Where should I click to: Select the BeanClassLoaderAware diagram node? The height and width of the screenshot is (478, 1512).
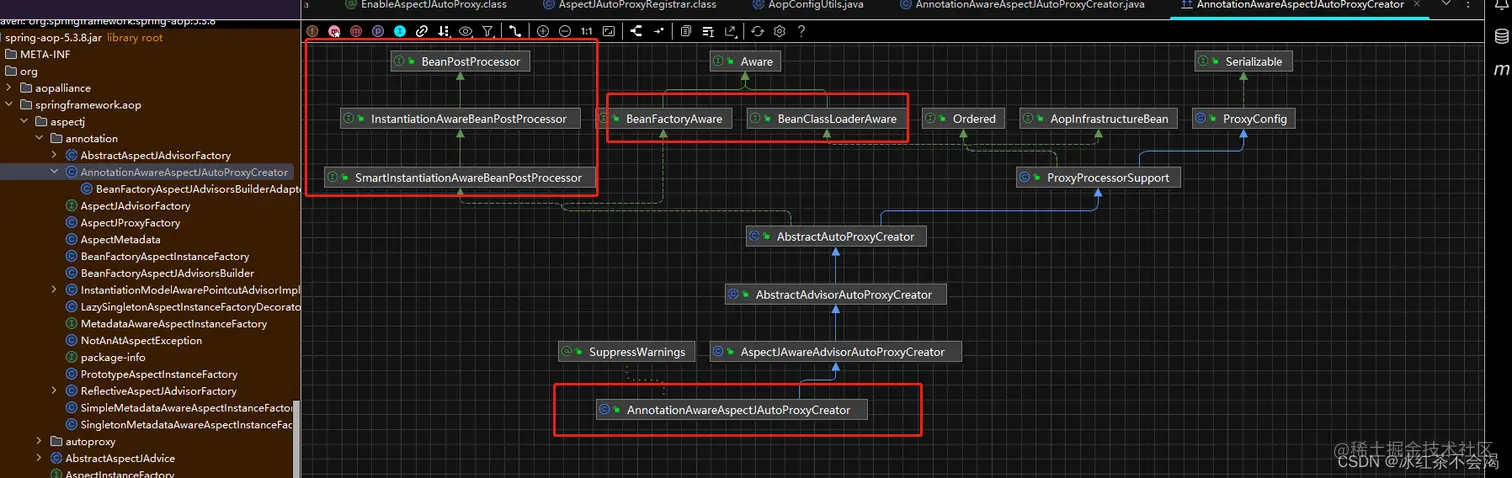click(x=826, y=119)
